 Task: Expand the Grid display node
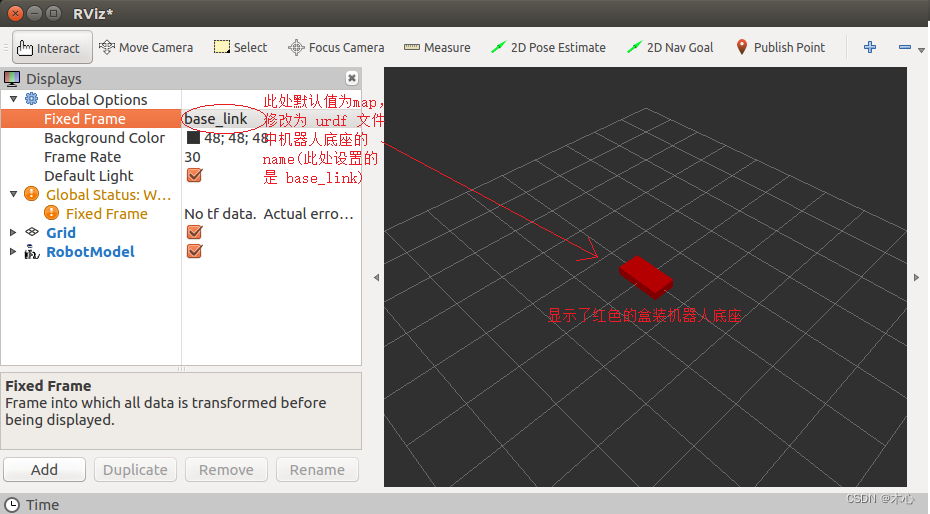pos(13,232)
